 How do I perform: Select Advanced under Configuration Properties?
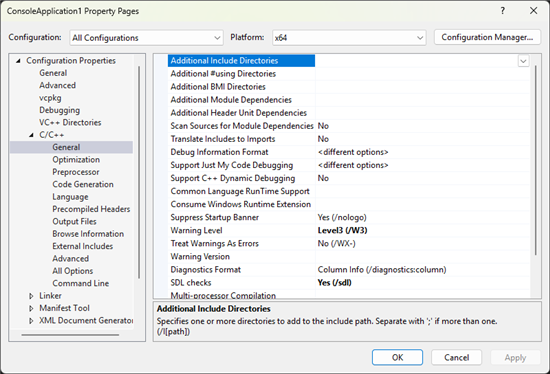pos(57,85)
